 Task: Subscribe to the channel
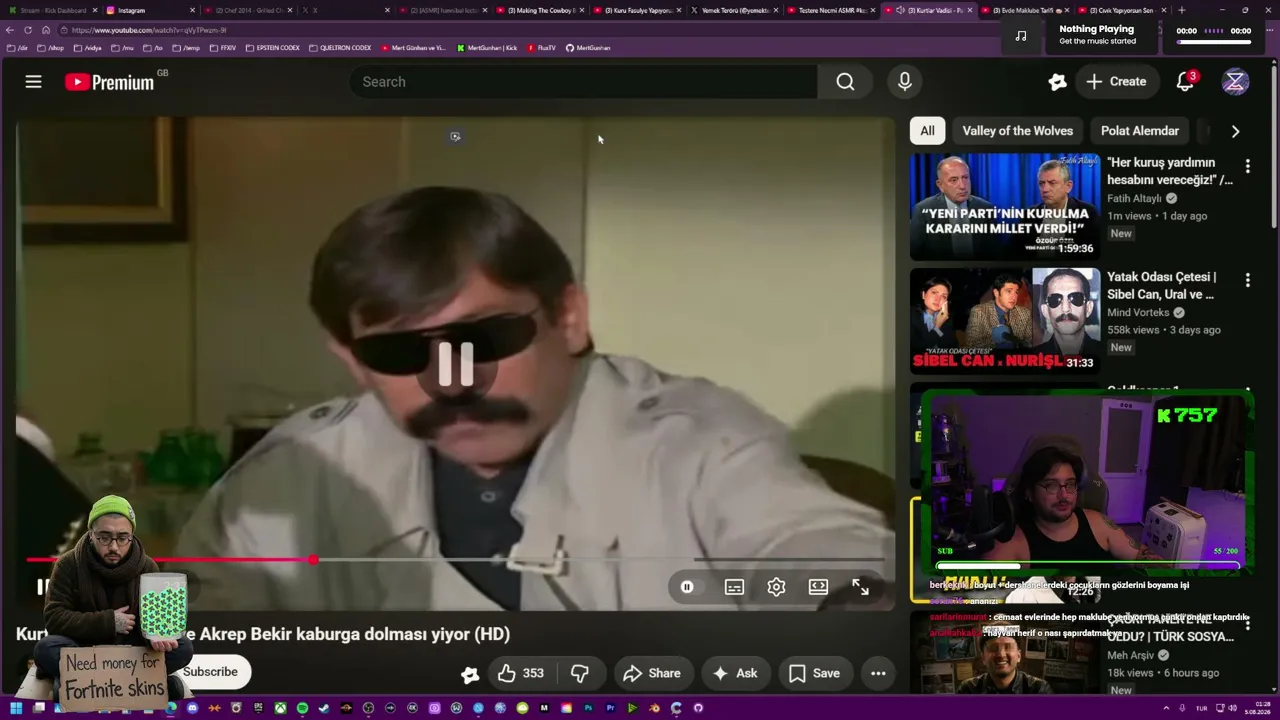click(x=210, y=672)
